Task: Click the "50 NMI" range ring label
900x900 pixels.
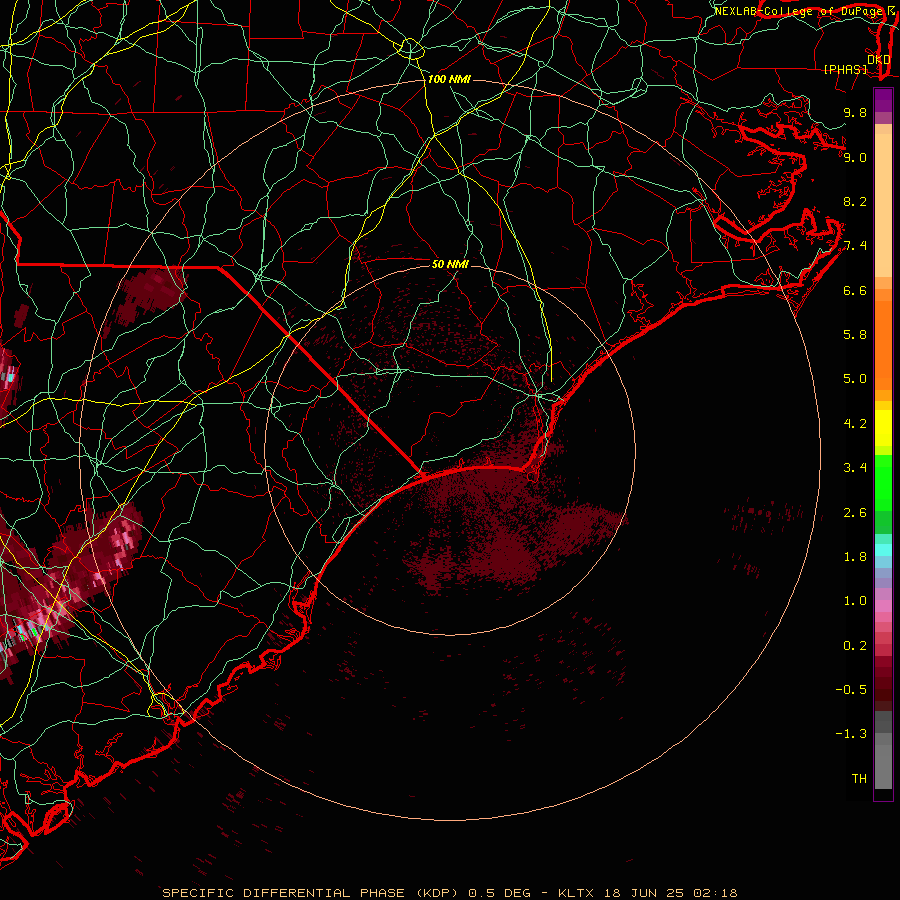Action: click(450, 264)
